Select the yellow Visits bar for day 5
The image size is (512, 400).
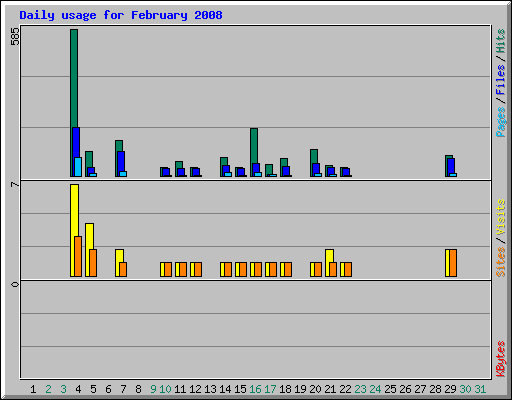click(89, 236)
